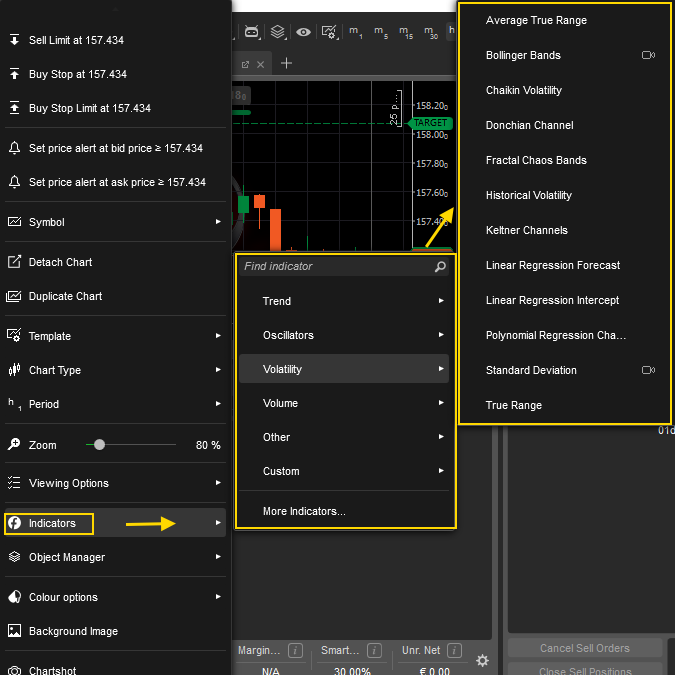This screenshot has height=675, width=675.
Task: Click the chart settings gear icon in toolbar
Action: click(x=329, y=32)
